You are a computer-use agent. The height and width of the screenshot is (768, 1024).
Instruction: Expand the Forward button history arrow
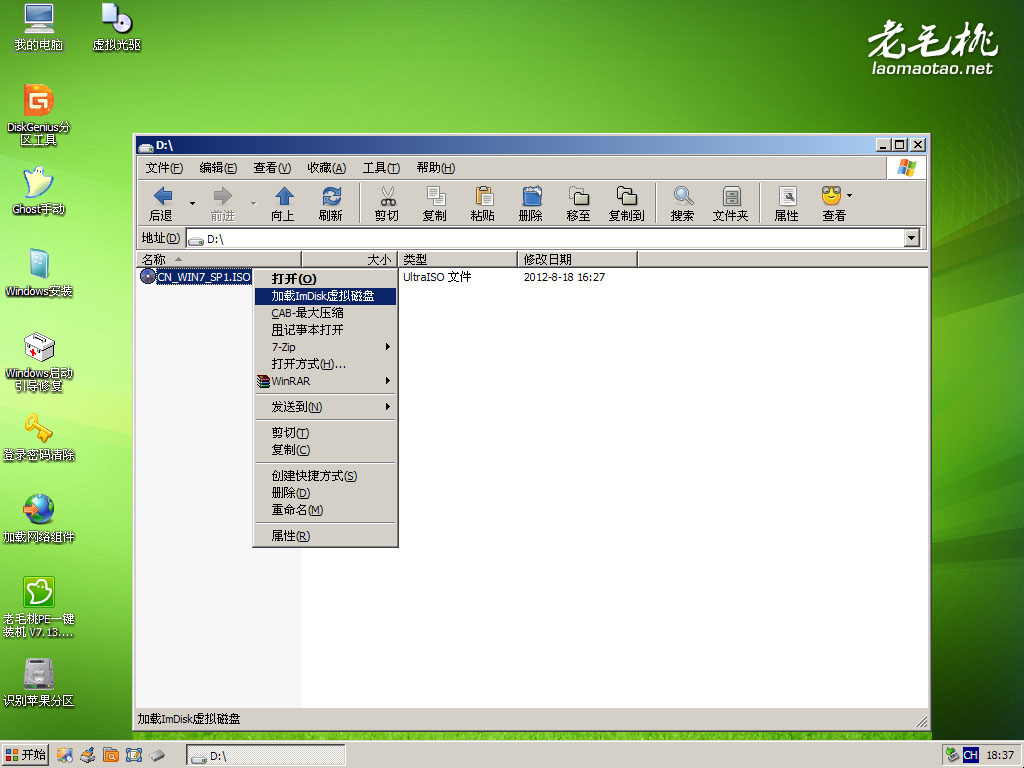coord(253,203)
